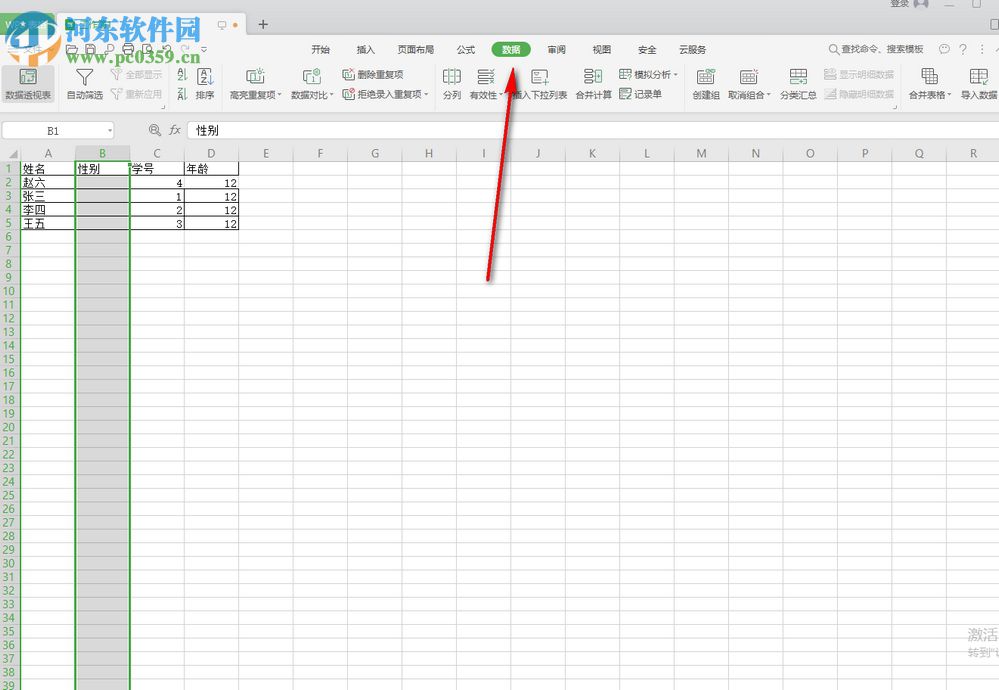Open 合并表格 merge tables dropdown
This screenshot has height=690, width=999.
coord(930,83)
